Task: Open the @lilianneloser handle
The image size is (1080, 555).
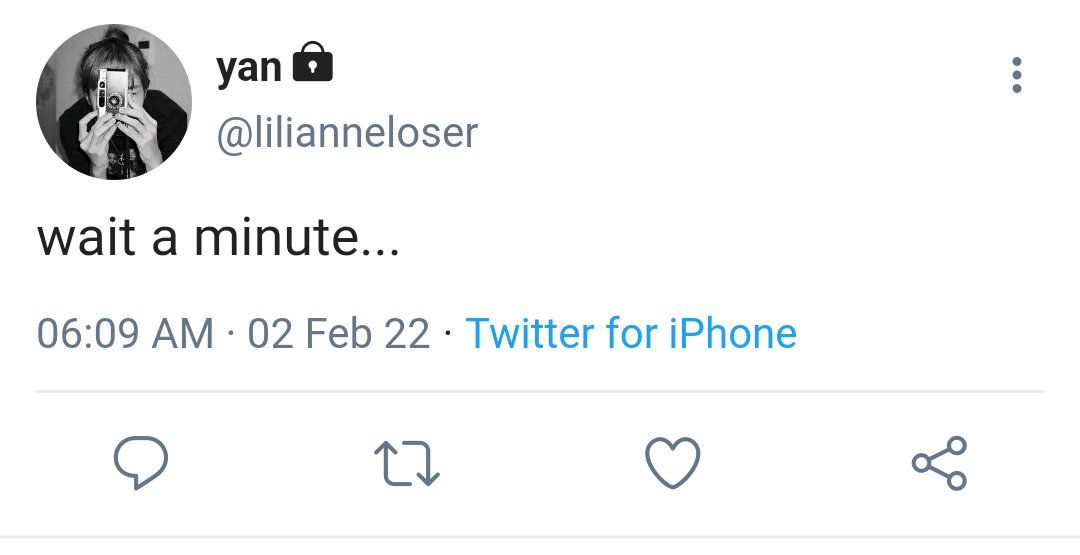Action: pyautogui.click(x=347, y=132)
